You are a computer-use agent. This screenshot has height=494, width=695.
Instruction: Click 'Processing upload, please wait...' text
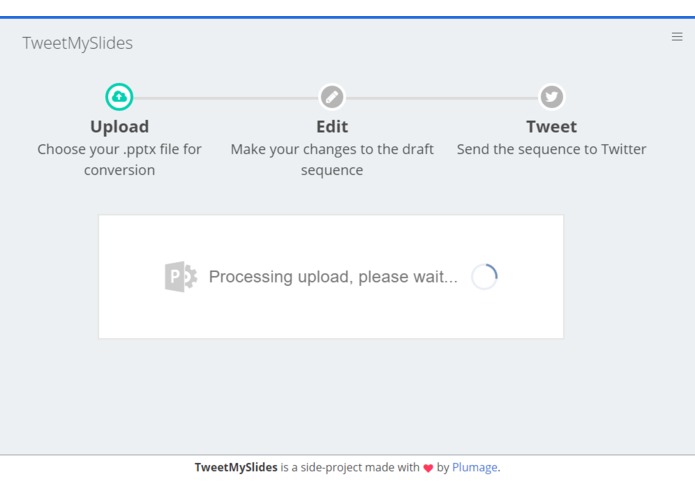[x=333, y=276]
